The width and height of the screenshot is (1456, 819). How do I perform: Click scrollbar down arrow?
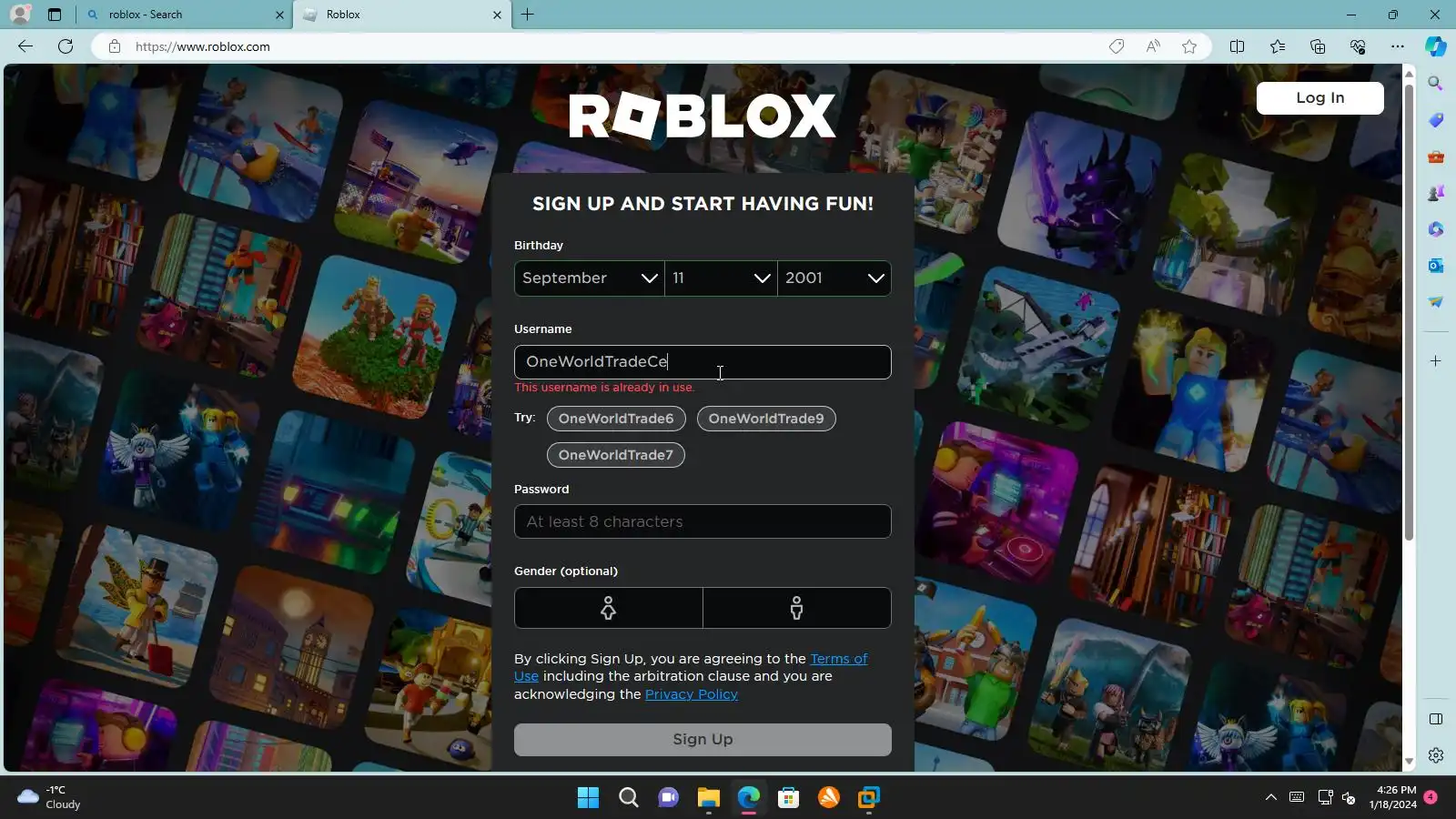coord(1409,761)
